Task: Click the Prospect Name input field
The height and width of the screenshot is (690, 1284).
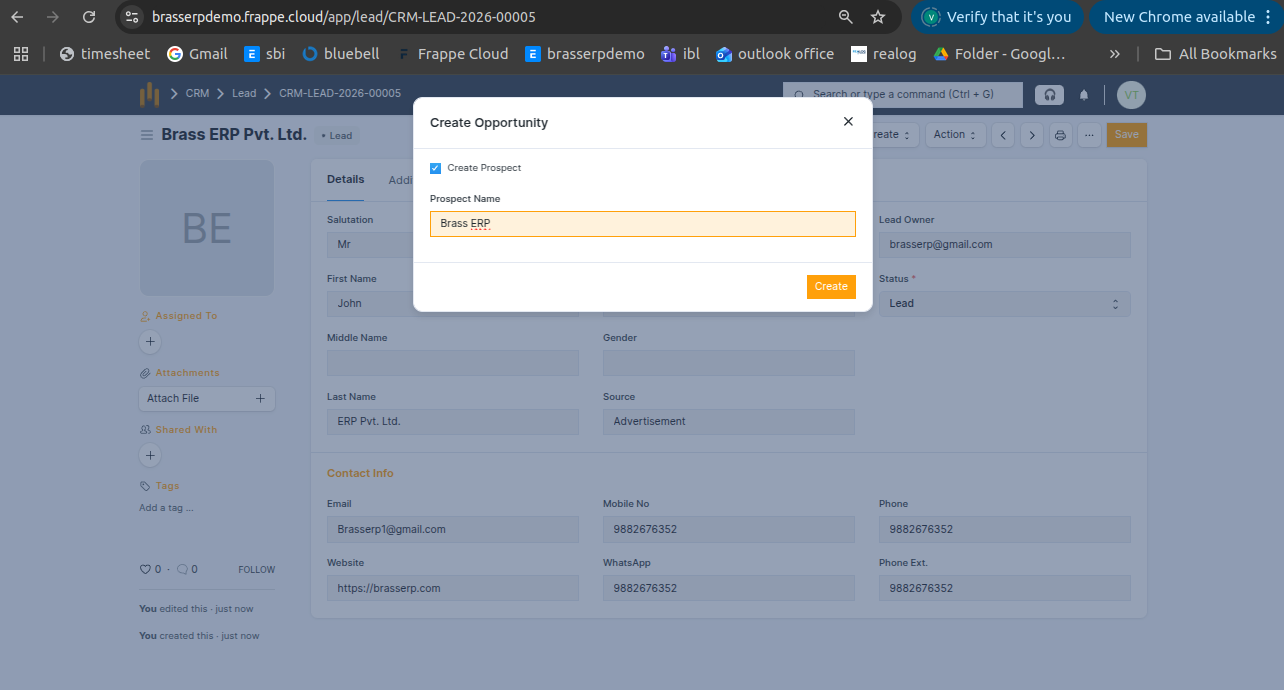Action: (642, 224)
